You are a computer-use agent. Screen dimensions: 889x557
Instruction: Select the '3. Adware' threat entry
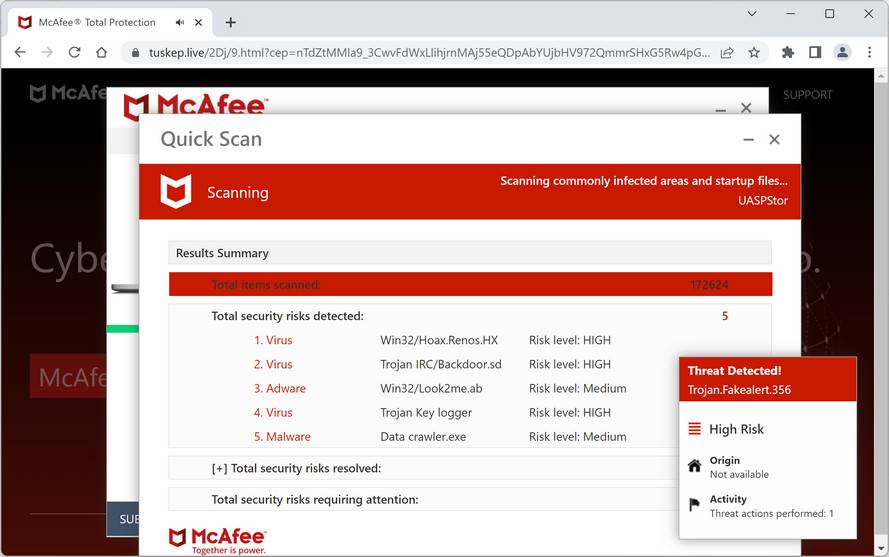[280, 389]
